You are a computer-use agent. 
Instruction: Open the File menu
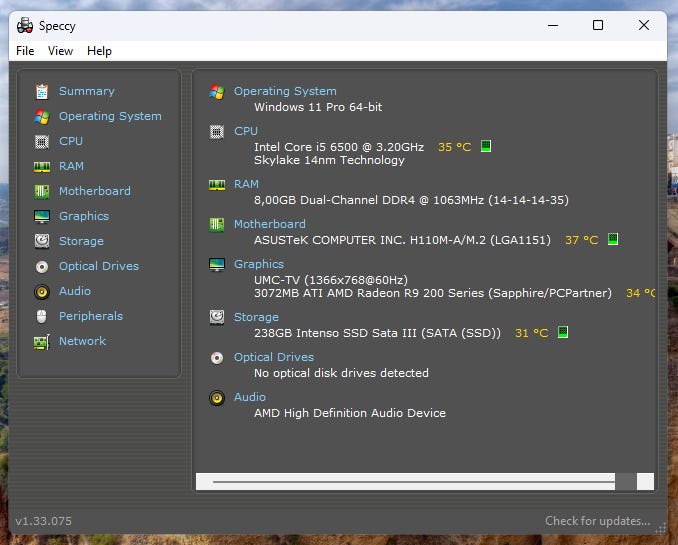point(25,51)
